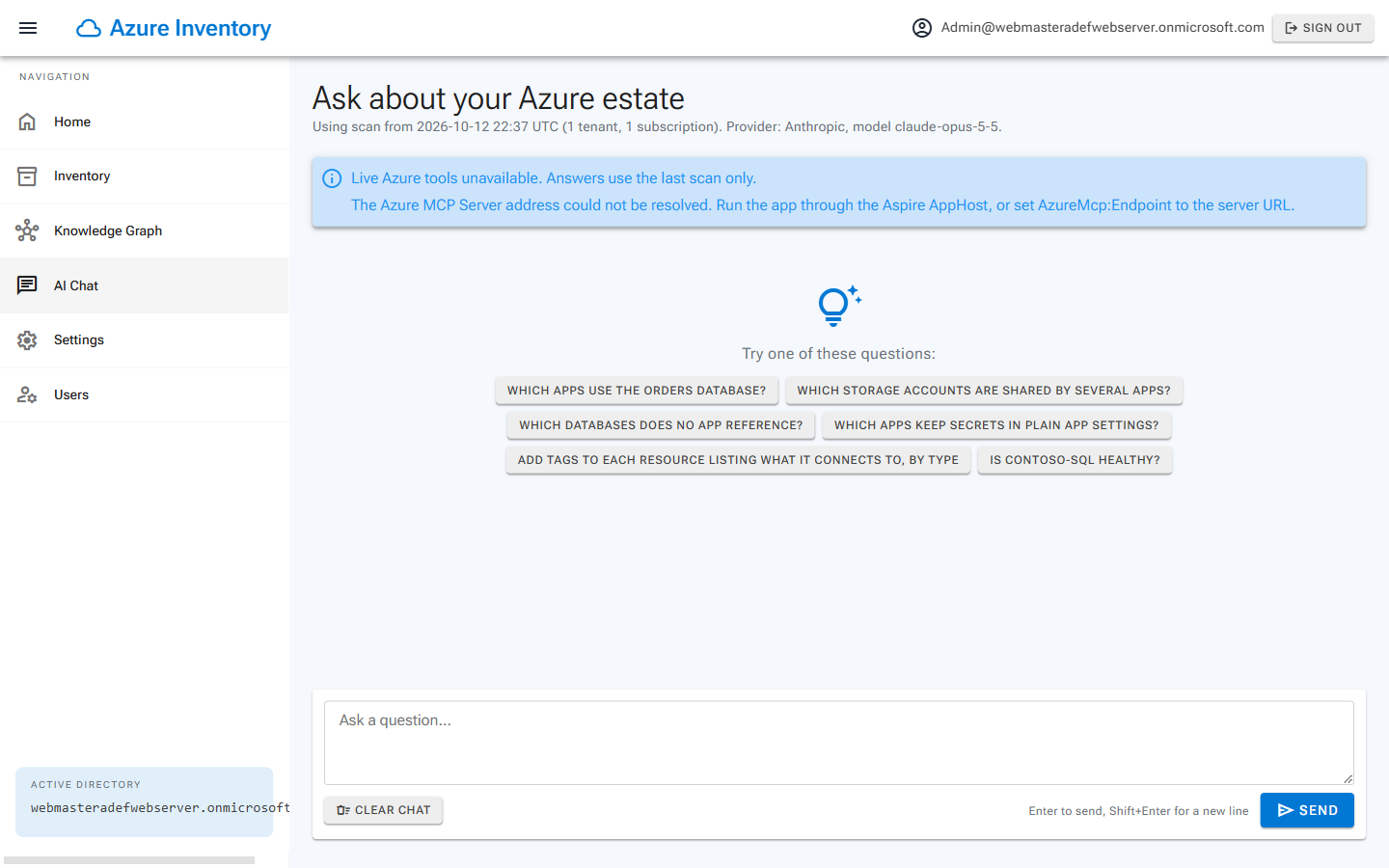The height and width of the screenshot is (868, 1389).
Task: Click the info icon in the alert banner
Action: (332, 178)
